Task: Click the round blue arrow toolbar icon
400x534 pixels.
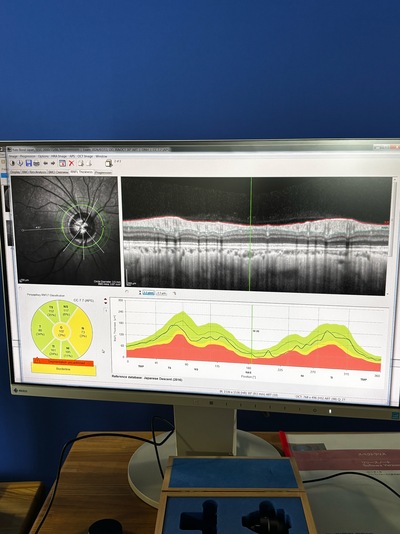Action: pyautogui.click(x=20, y=163)
